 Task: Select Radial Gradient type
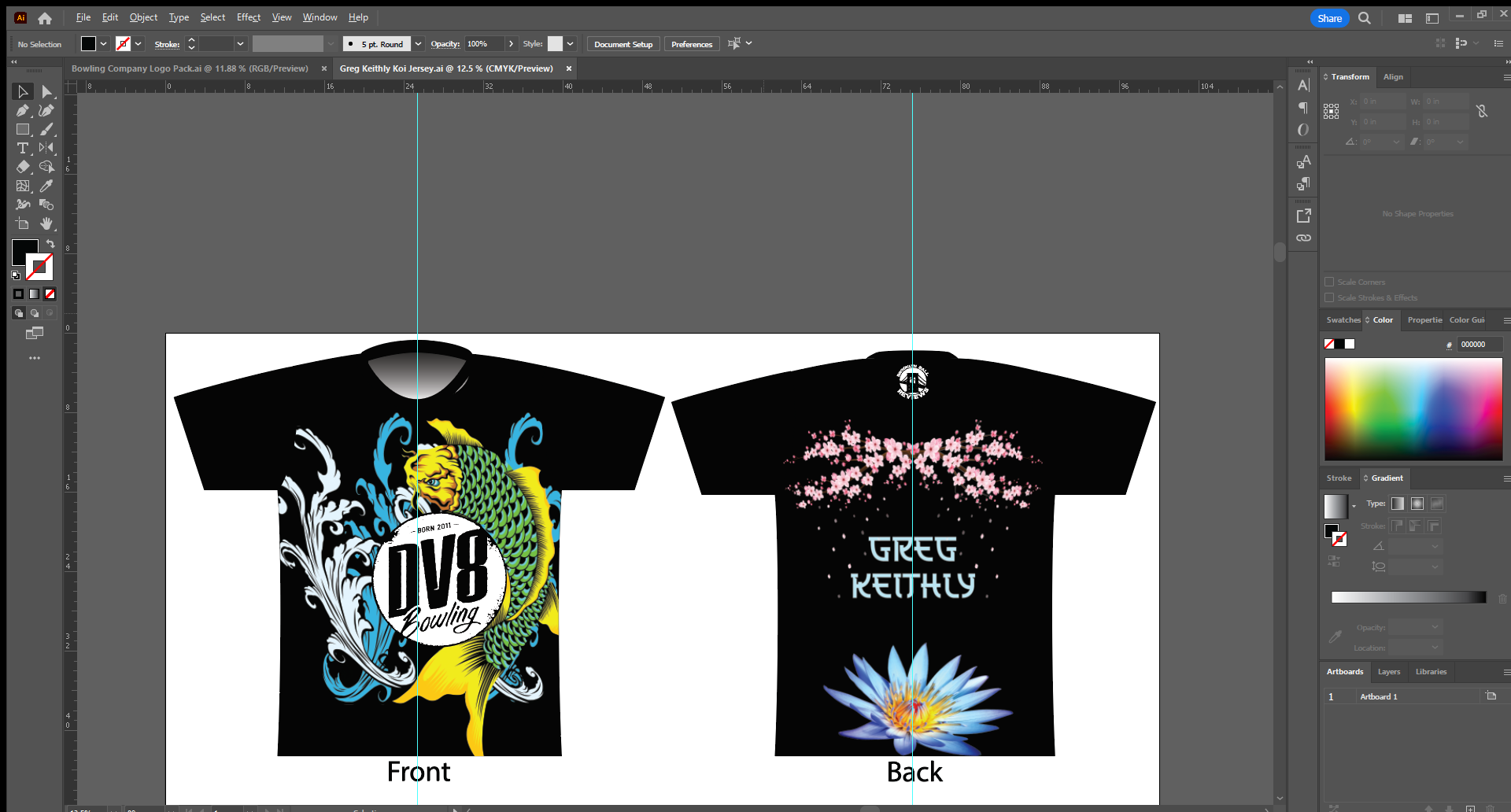(1417, 504)
